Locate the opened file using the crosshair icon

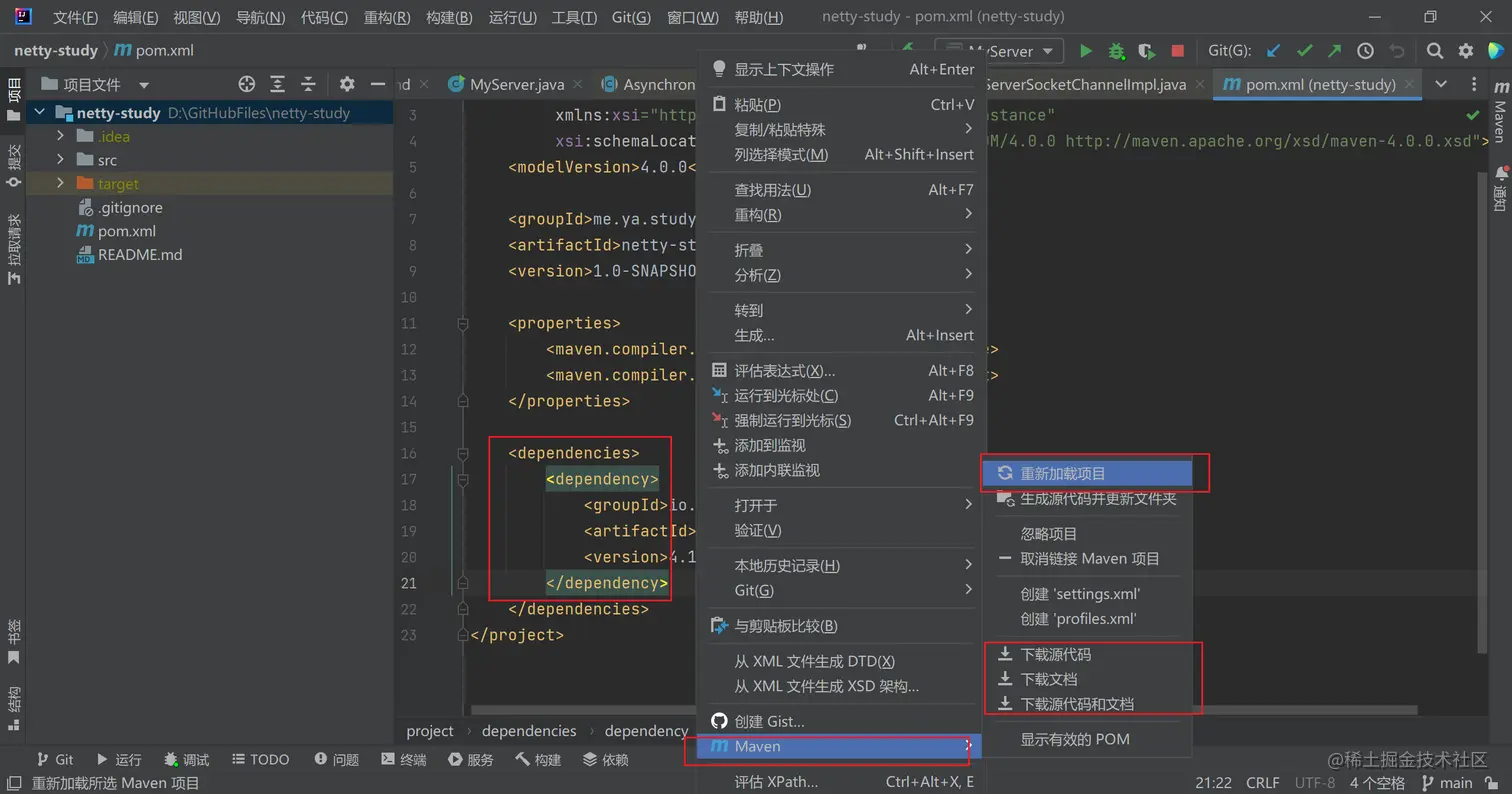pyautogui.click(x=247, y=84)
